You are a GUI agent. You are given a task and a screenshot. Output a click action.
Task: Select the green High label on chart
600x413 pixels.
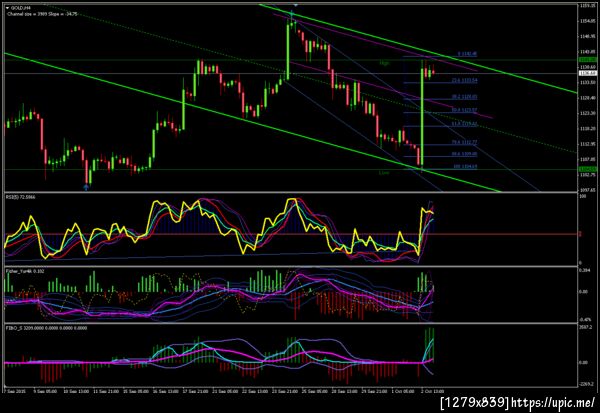(x=384, y=63)
